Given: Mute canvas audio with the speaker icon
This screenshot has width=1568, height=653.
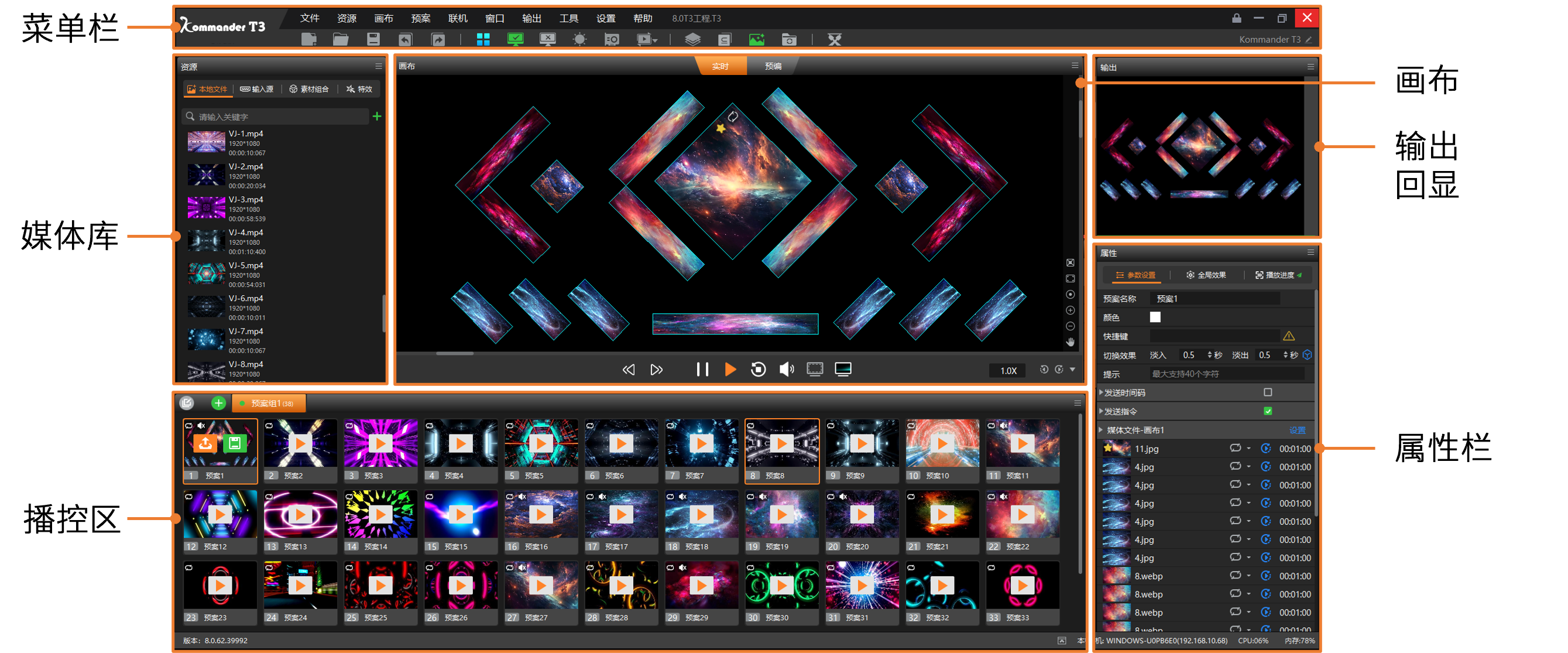Looking at the screenshot, I should 787,369.
